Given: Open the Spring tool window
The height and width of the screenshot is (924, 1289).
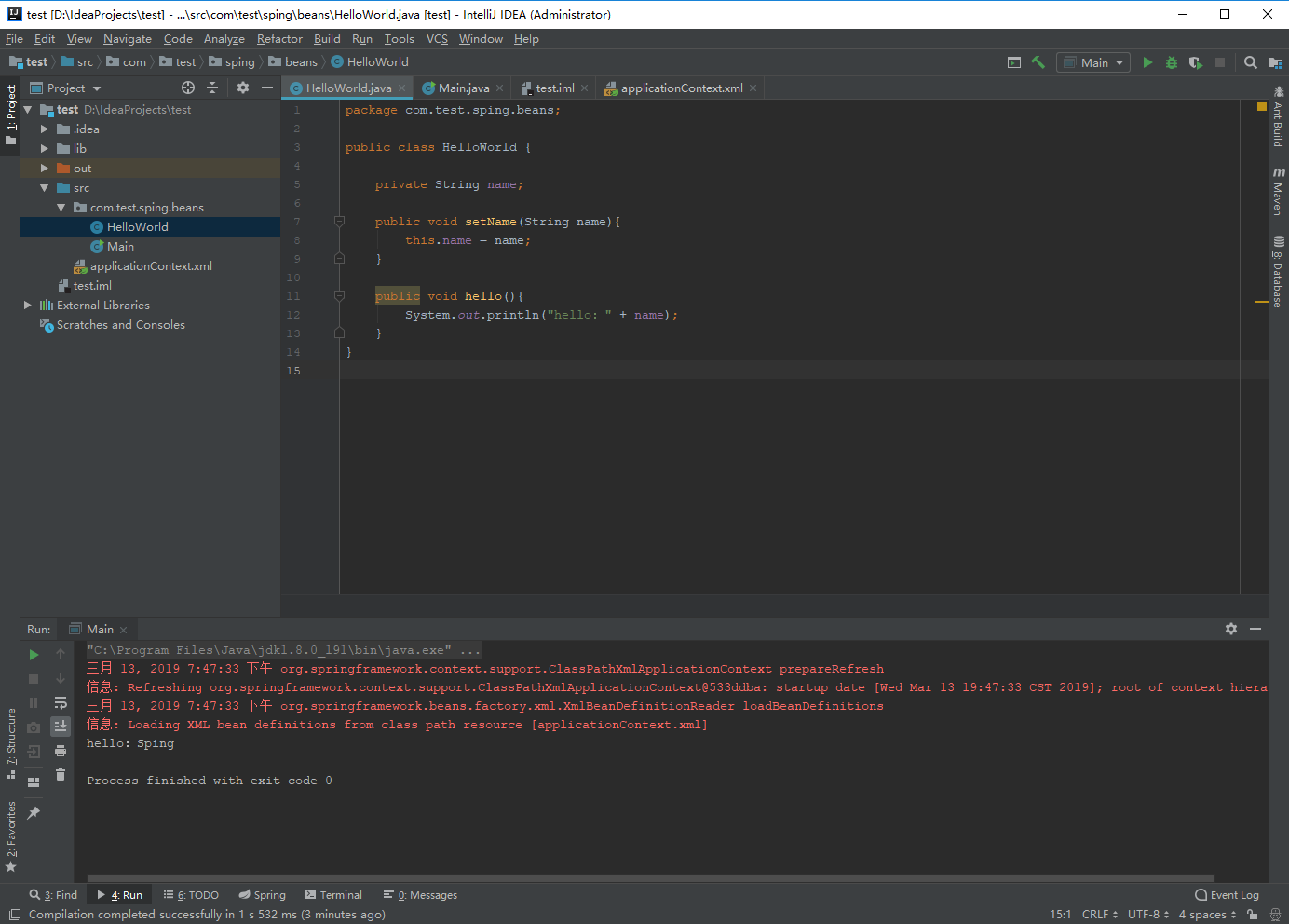Looking at the screenshot, I should (262, 895).
